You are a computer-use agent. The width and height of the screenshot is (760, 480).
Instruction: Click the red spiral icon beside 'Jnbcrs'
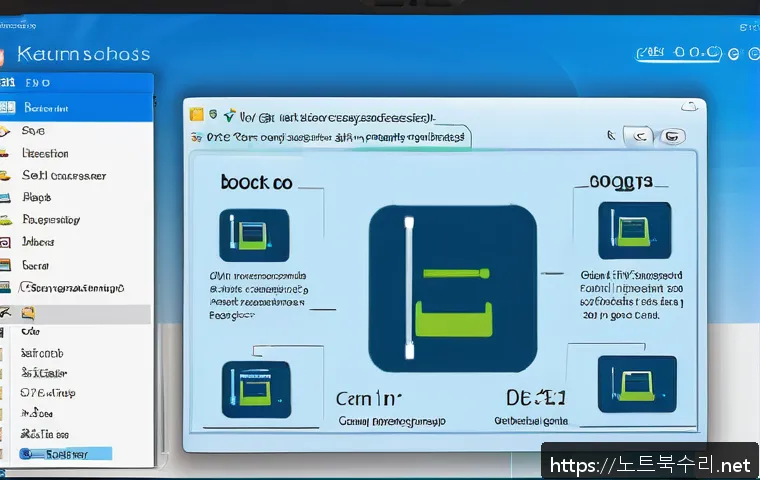tap(5, 242)
